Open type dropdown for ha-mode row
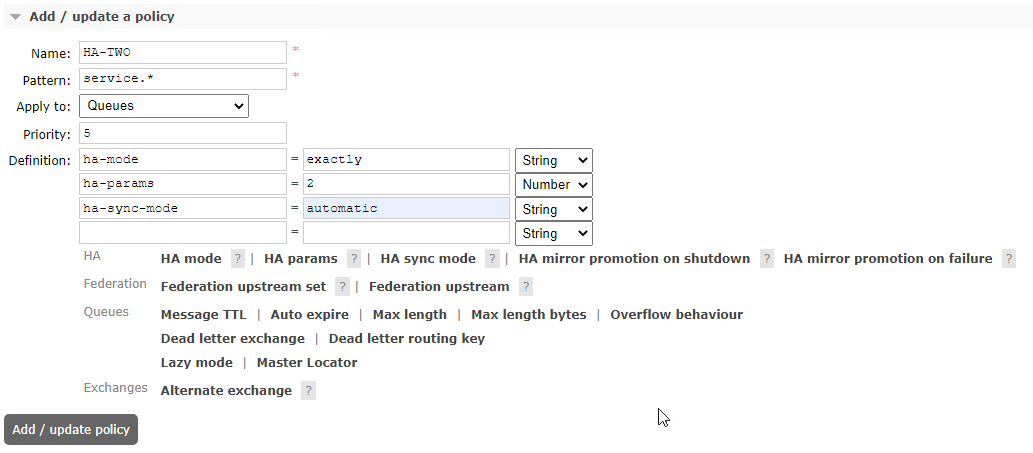Viewport: 1033px width, 453px height. coord(553,160)
